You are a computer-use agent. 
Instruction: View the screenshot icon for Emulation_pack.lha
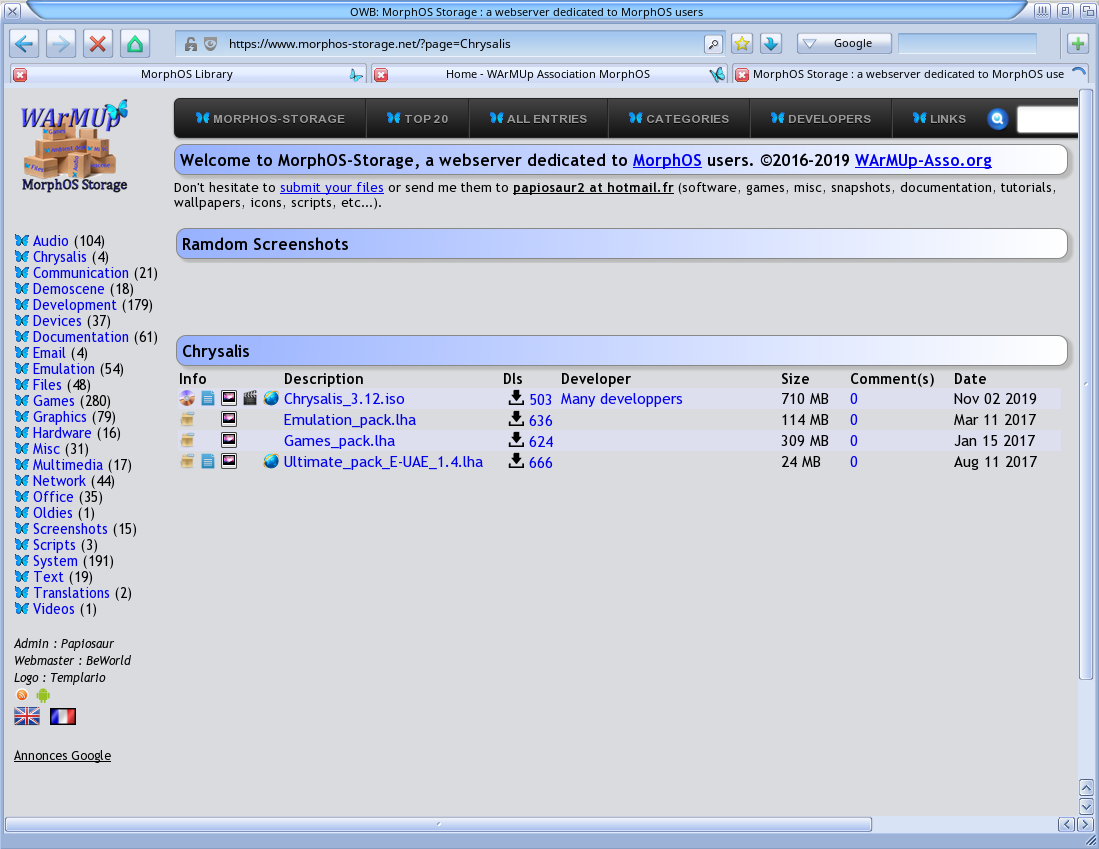229,419
